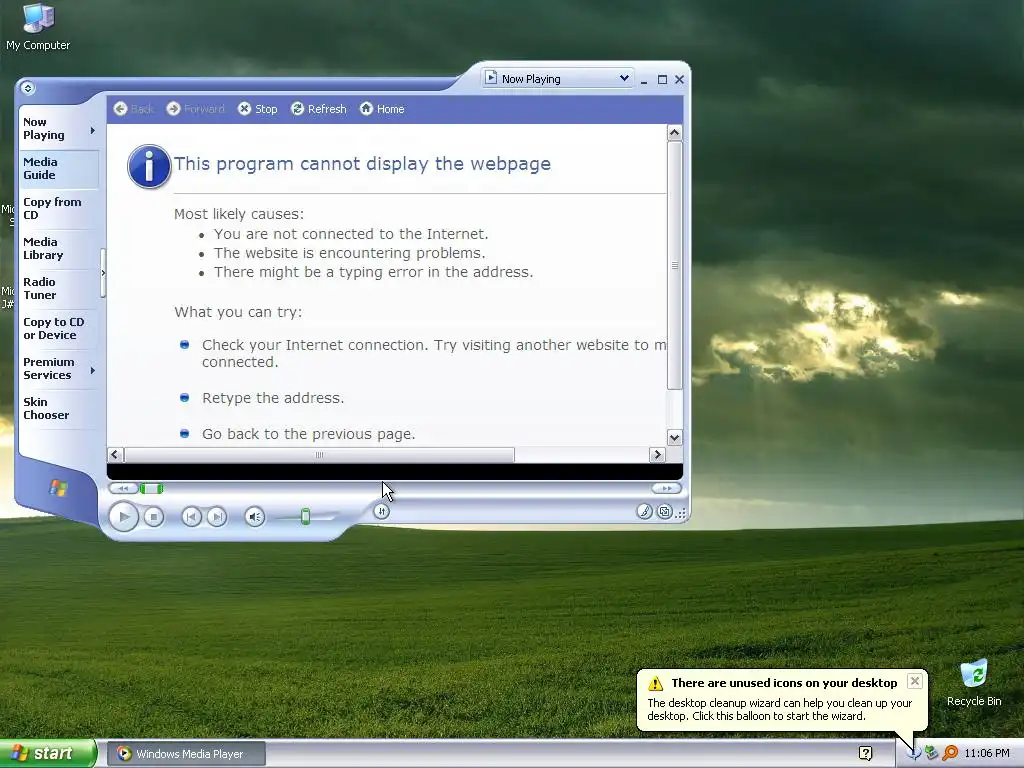Stop loading the guide page
The height and width of the screenshot is (768, 1024).
point(258,109)
